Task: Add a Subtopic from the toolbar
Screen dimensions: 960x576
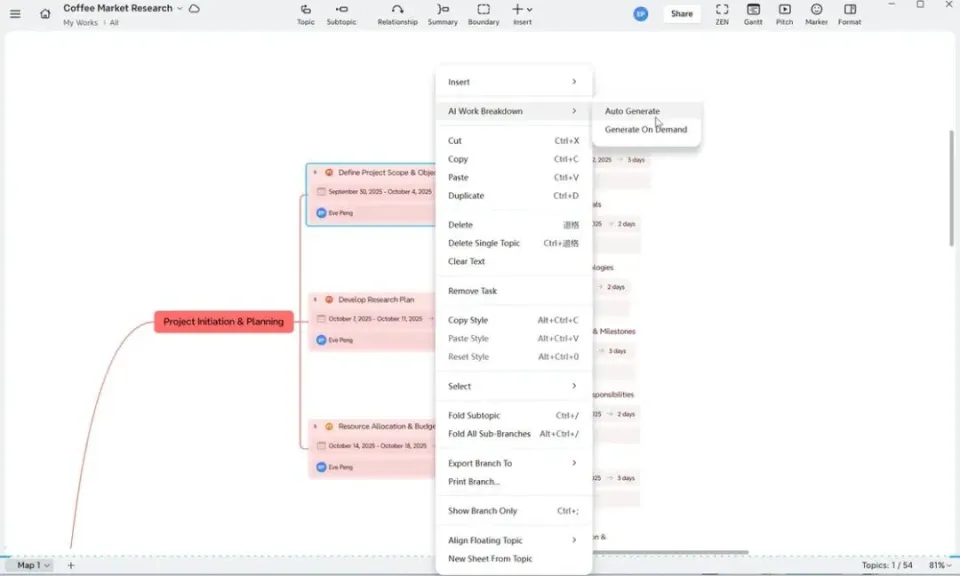Action: pyautogui.click(x=341, y=10)
